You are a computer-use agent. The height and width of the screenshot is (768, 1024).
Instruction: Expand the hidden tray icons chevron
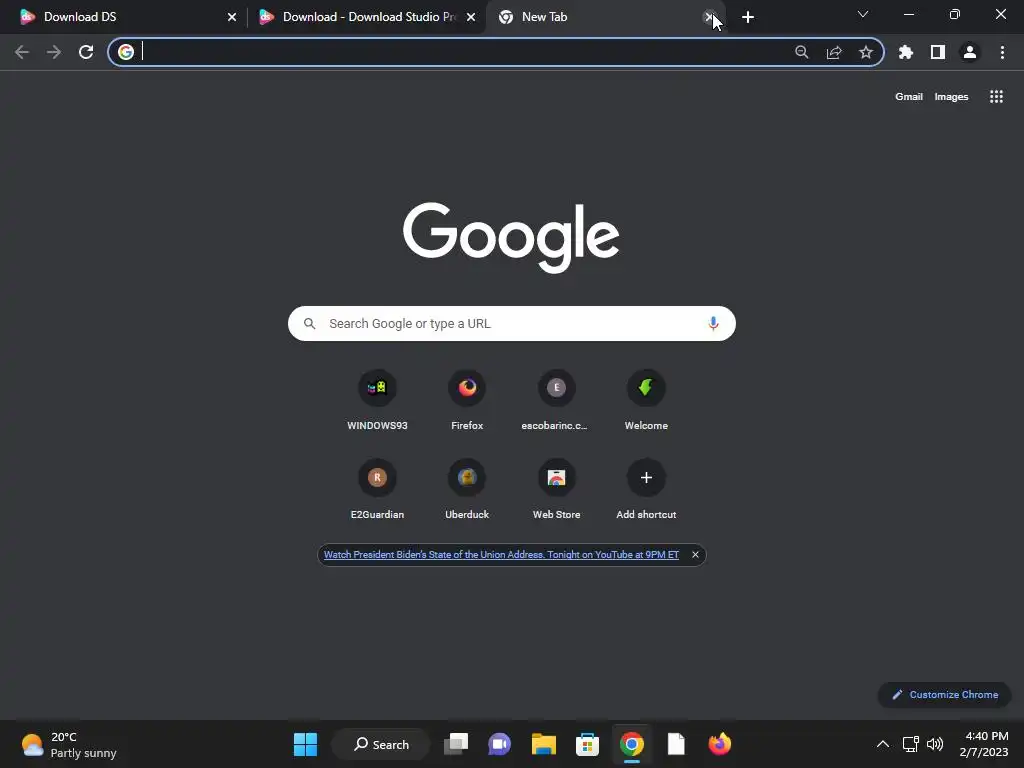pos(882,744)
